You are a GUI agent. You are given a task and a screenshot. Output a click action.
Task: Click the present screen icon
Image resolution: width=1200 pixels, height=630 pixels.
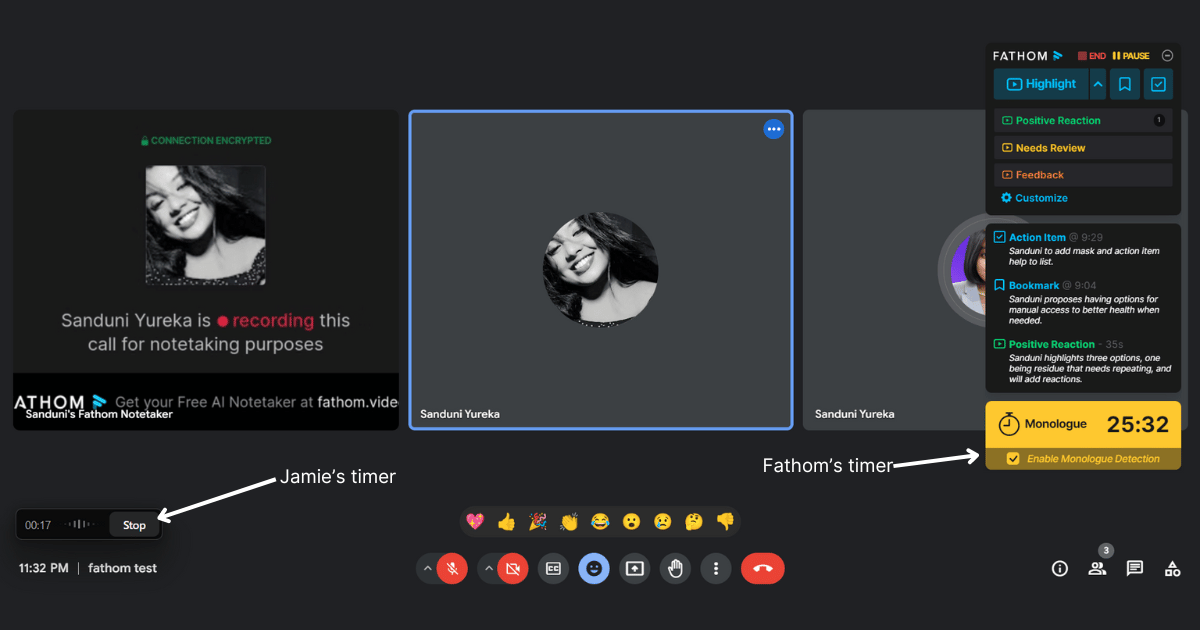click(635, 568)
